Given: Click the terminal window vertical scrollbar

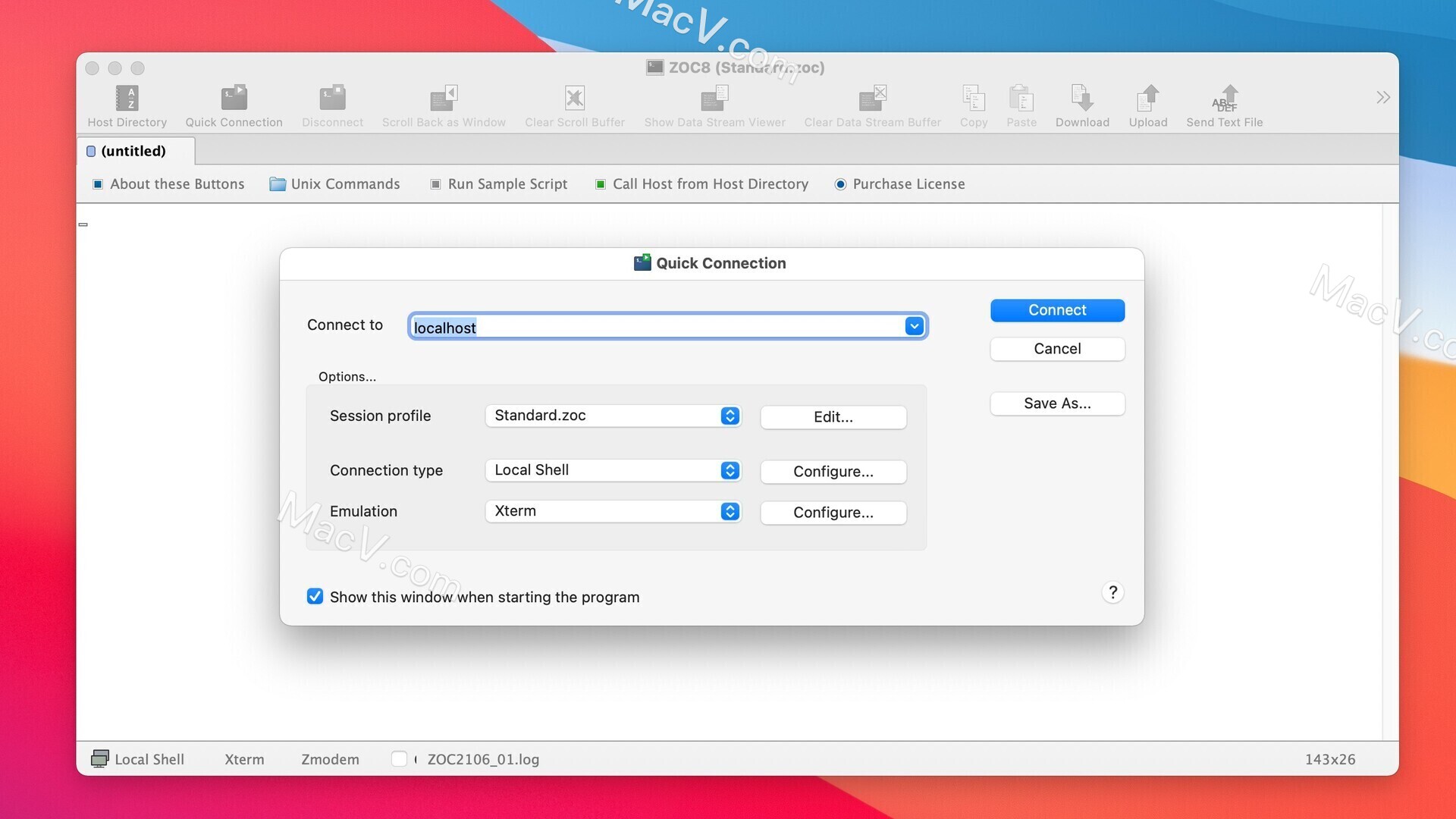Looking at the screenshot, I should coord(1390,472).
